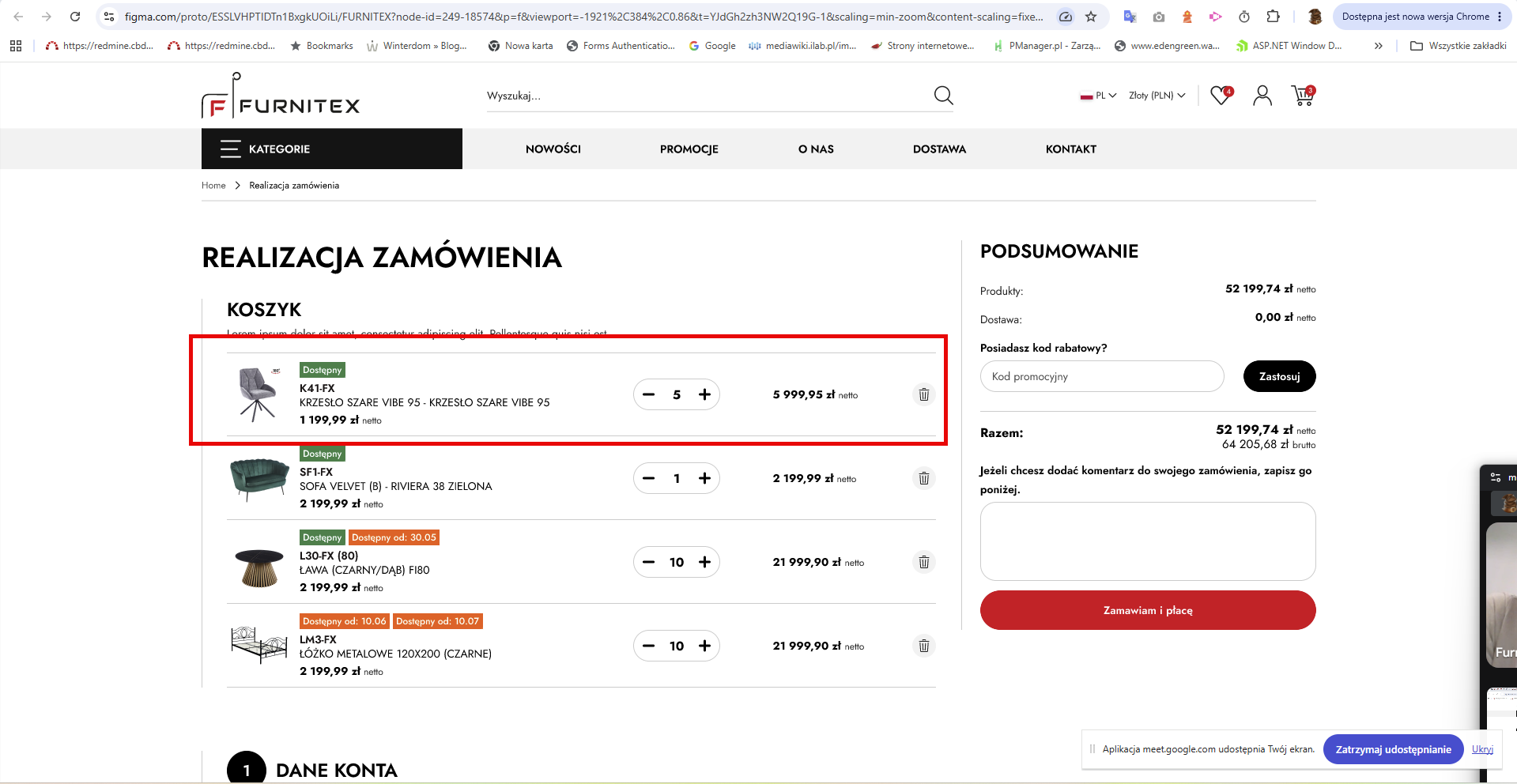The height and width of the screenshot is (784, 1517).
Task: Open the Złoty (PLN) currency dropdown
Action: coord(1157,96)
